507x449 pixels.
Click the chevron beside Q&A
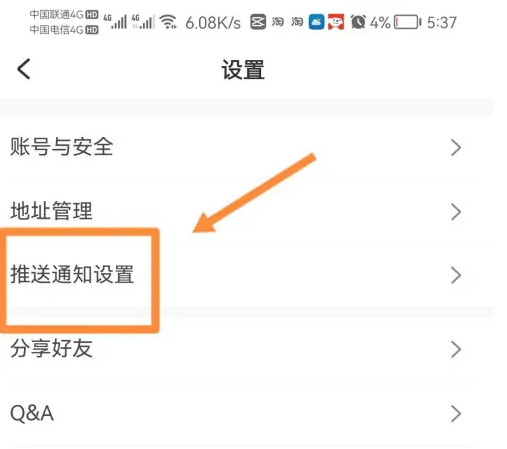[x=456, y=413]
